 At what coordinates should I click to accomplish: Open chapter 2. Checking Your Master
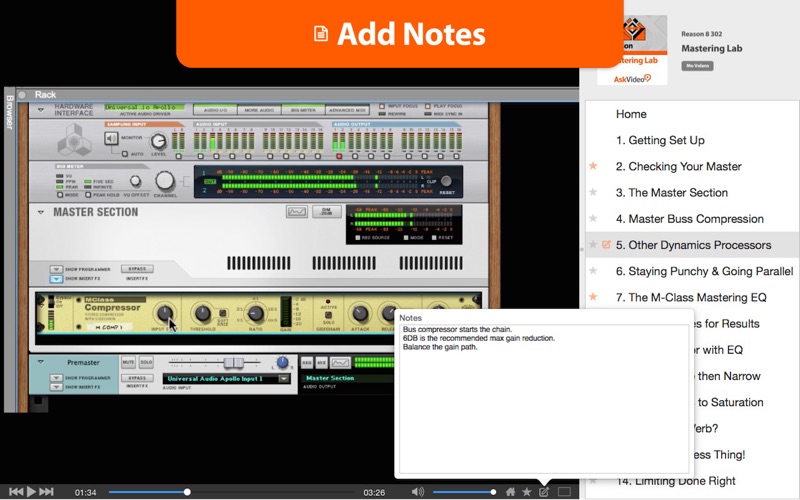(x=679, y=166)
